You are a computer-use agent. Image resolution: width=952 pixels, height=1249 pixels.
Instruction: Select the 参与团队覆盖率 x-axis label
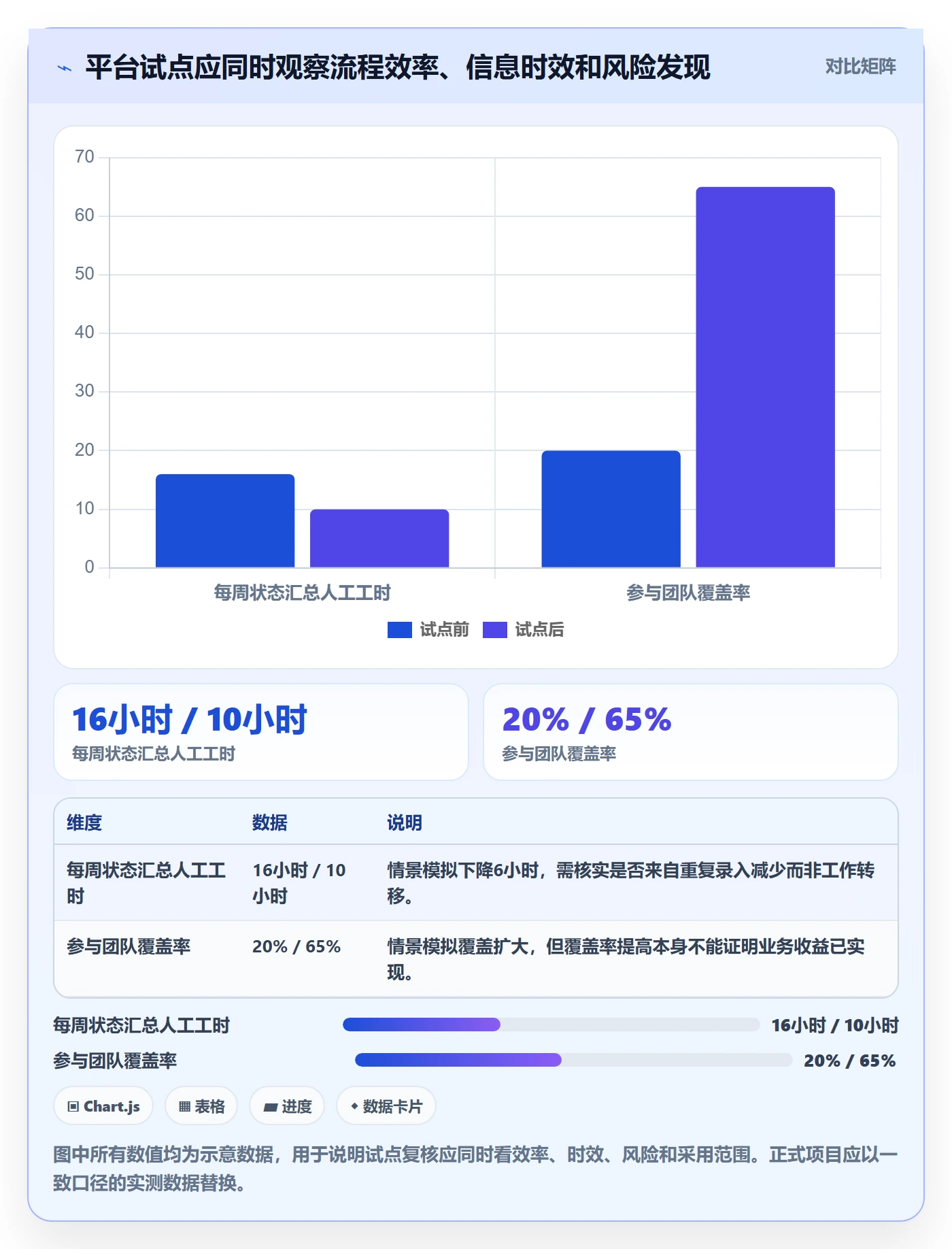pos(688,593)
